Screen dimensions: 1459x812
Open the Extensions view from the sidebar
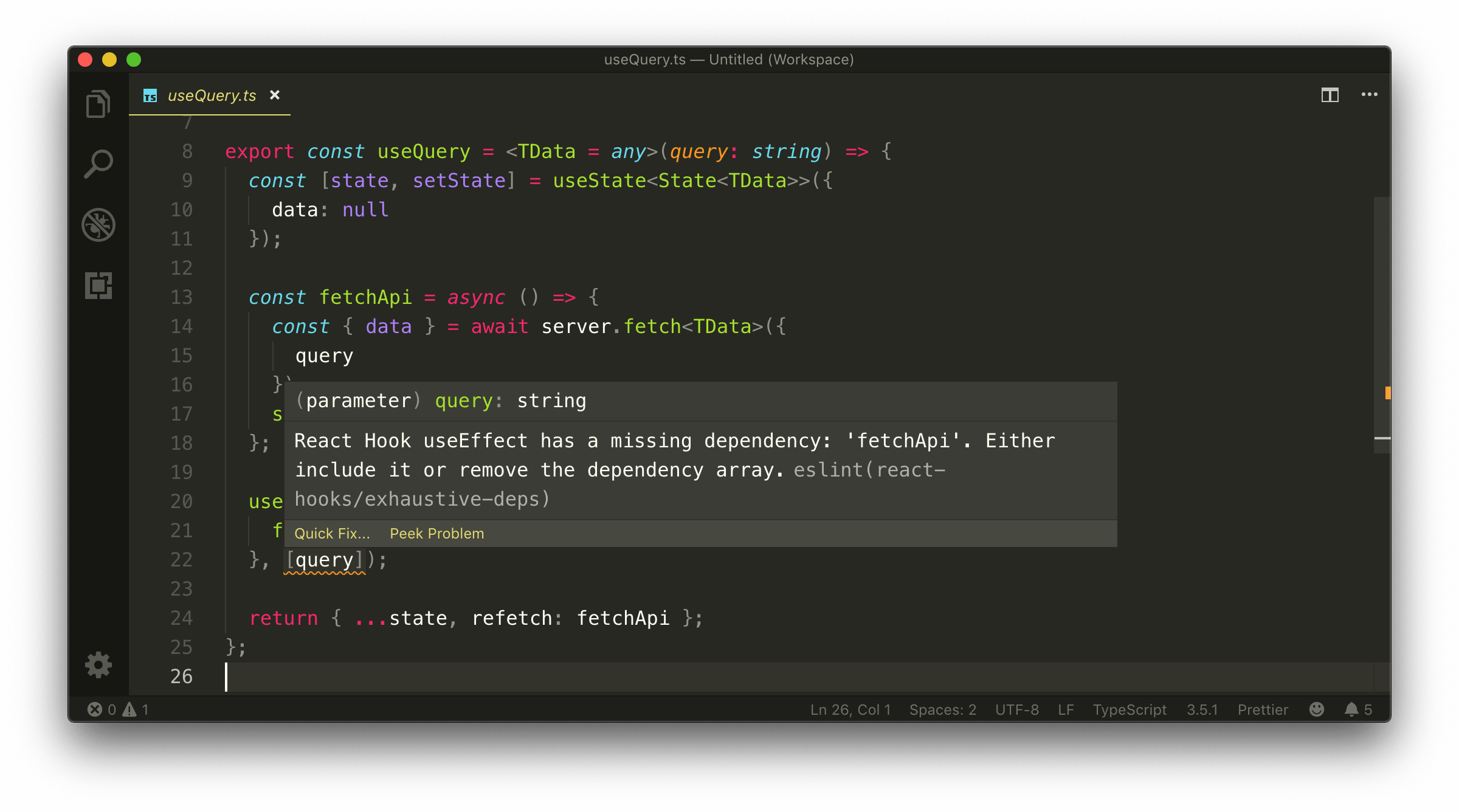98,286
